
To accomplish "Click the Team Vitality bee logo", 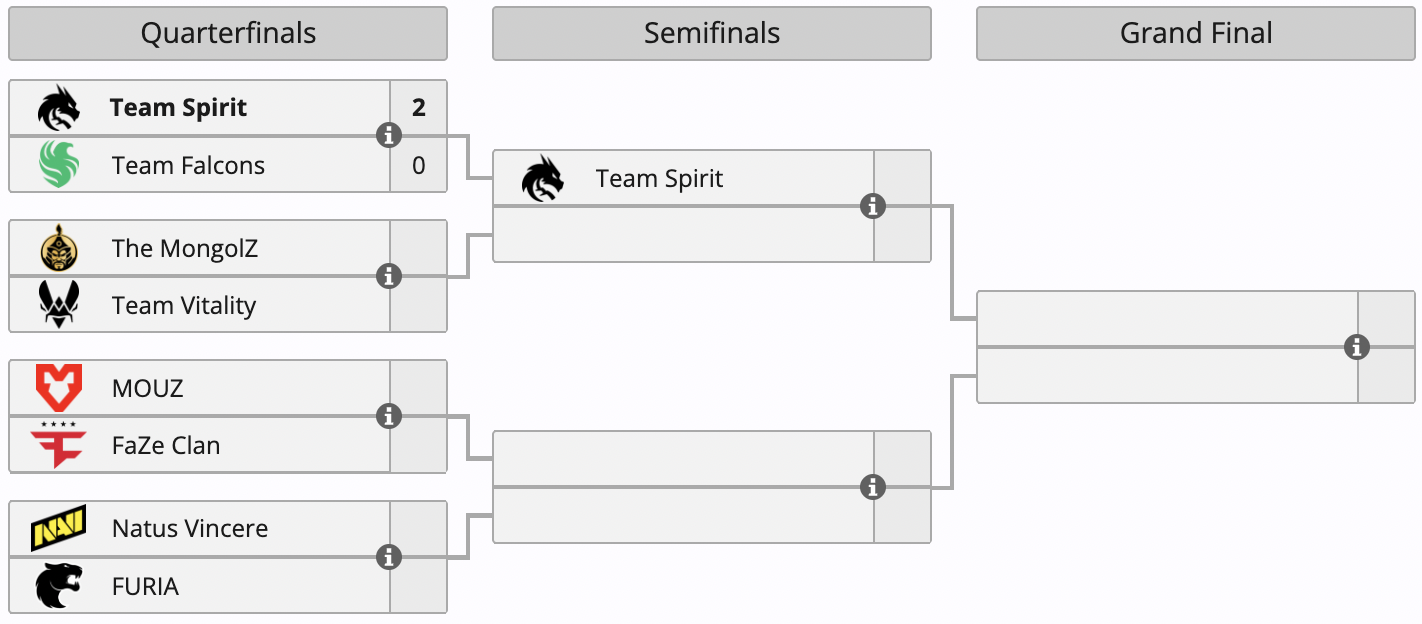I will (x=59, y=305).
